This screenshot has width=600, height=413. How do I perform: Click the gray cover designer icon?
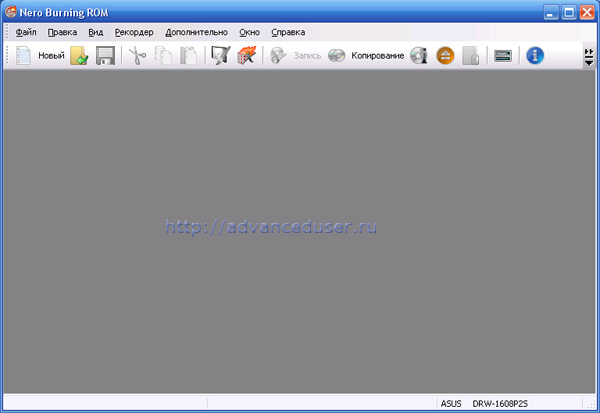[x=471, y=56]
